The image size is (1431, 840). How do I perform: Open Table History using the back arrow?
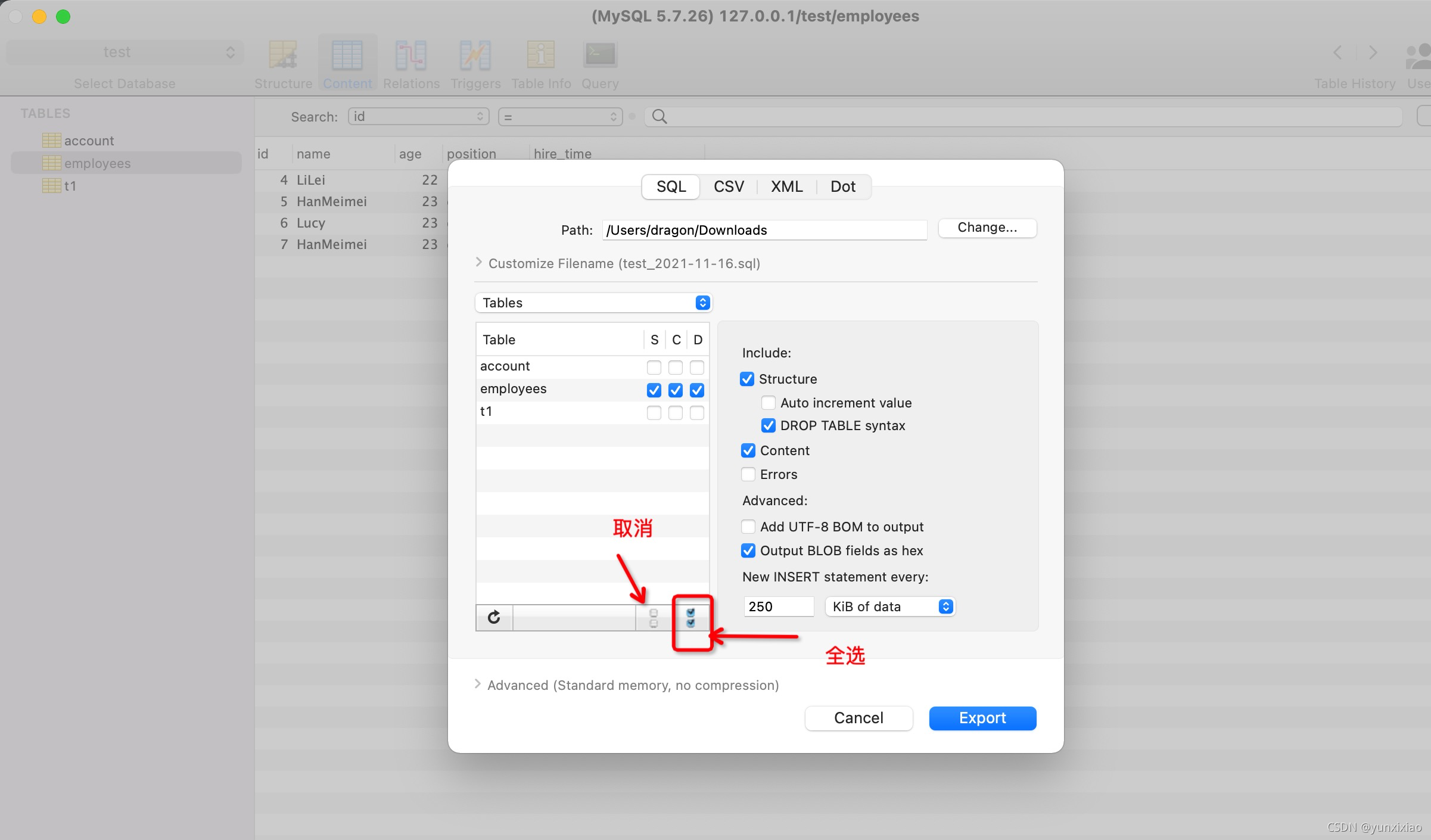pos(1337,52)
